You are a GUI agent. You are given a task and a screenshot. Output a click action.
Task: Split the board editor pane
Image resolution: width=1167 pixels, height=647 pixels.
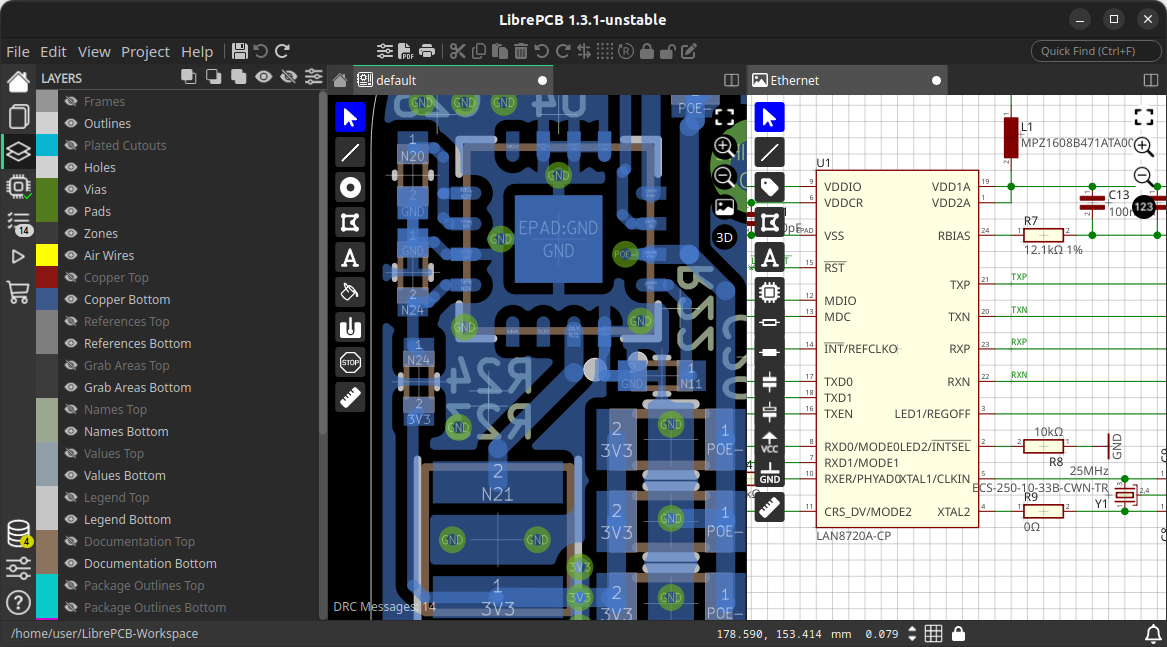(x=732, y=80)
